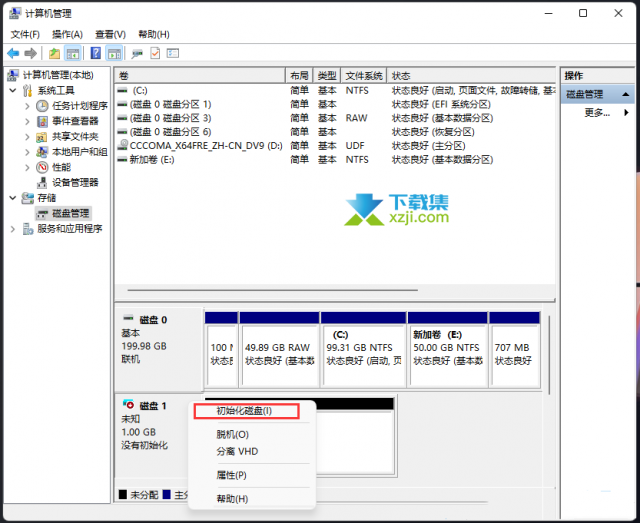Sort by the 类型 column header
Screen dimensions: 640x523
[x=327, y=76]
